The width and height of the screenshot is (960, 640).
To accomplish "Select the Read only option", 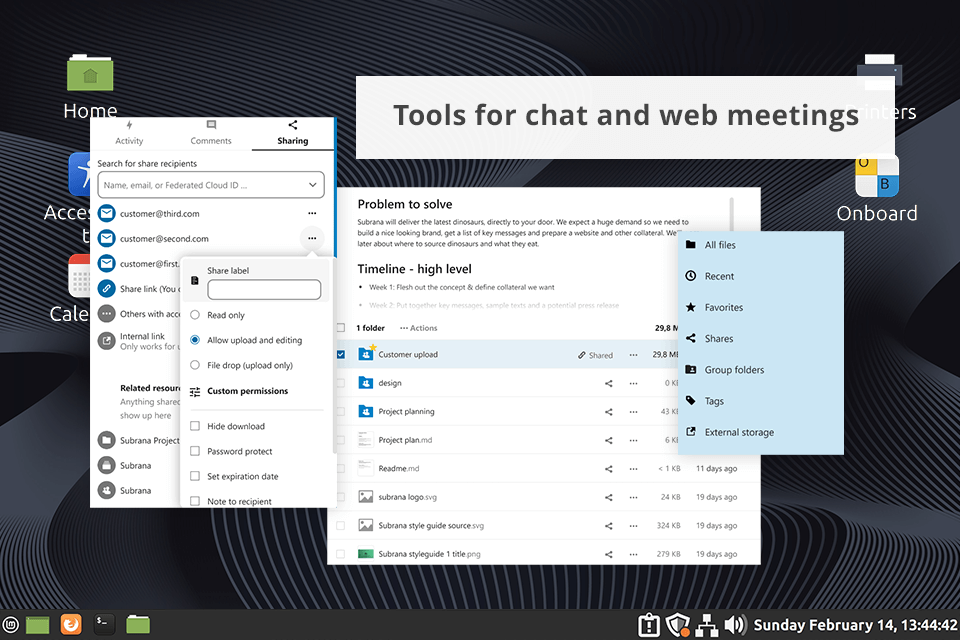I will [x=195, y=315].
